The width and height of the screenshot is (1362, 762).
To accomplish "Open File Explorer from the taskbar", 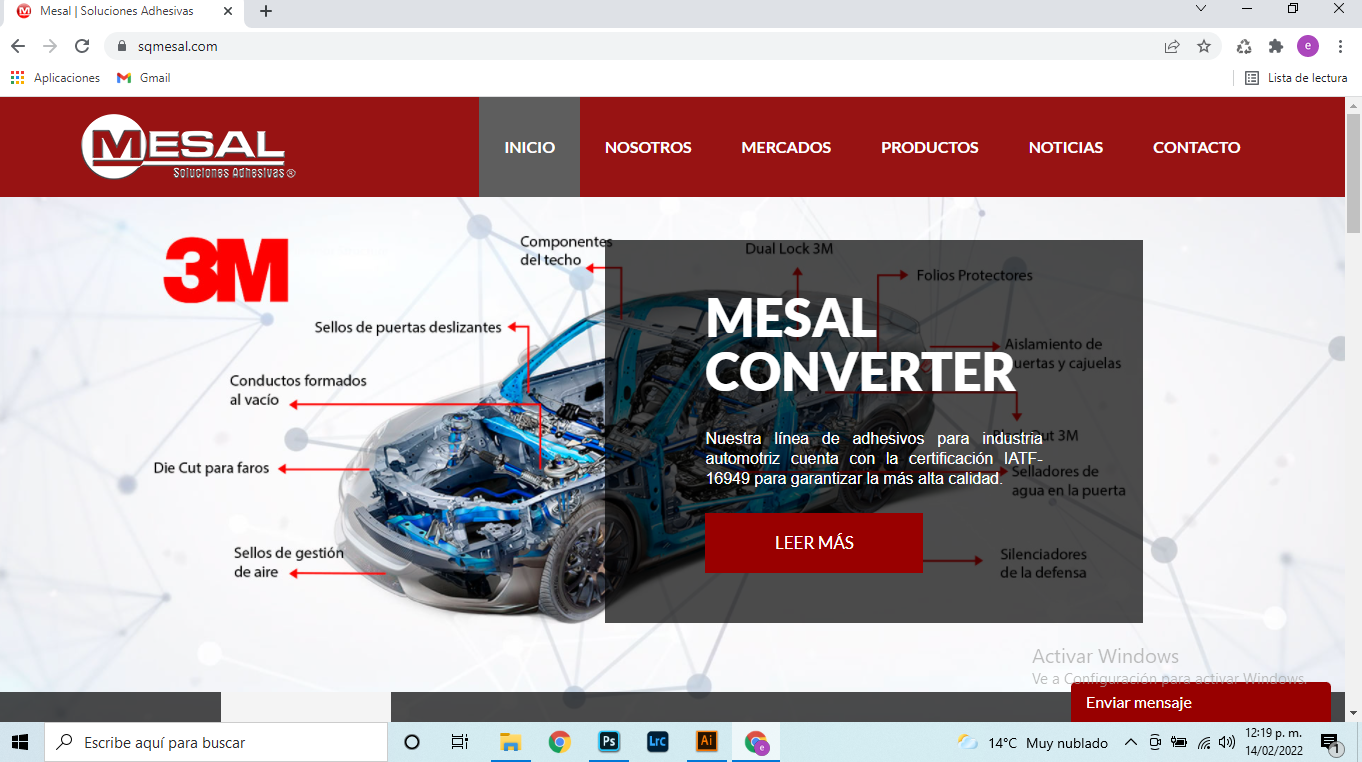I will tap(510, 742).
